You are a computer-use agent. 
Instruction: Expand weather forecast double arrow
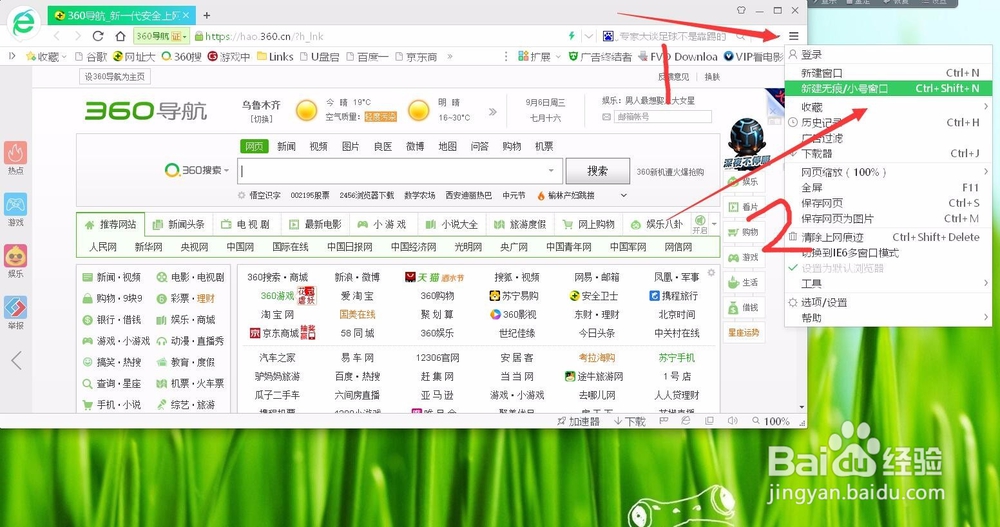pyautogui.click(x=492, y=112)
